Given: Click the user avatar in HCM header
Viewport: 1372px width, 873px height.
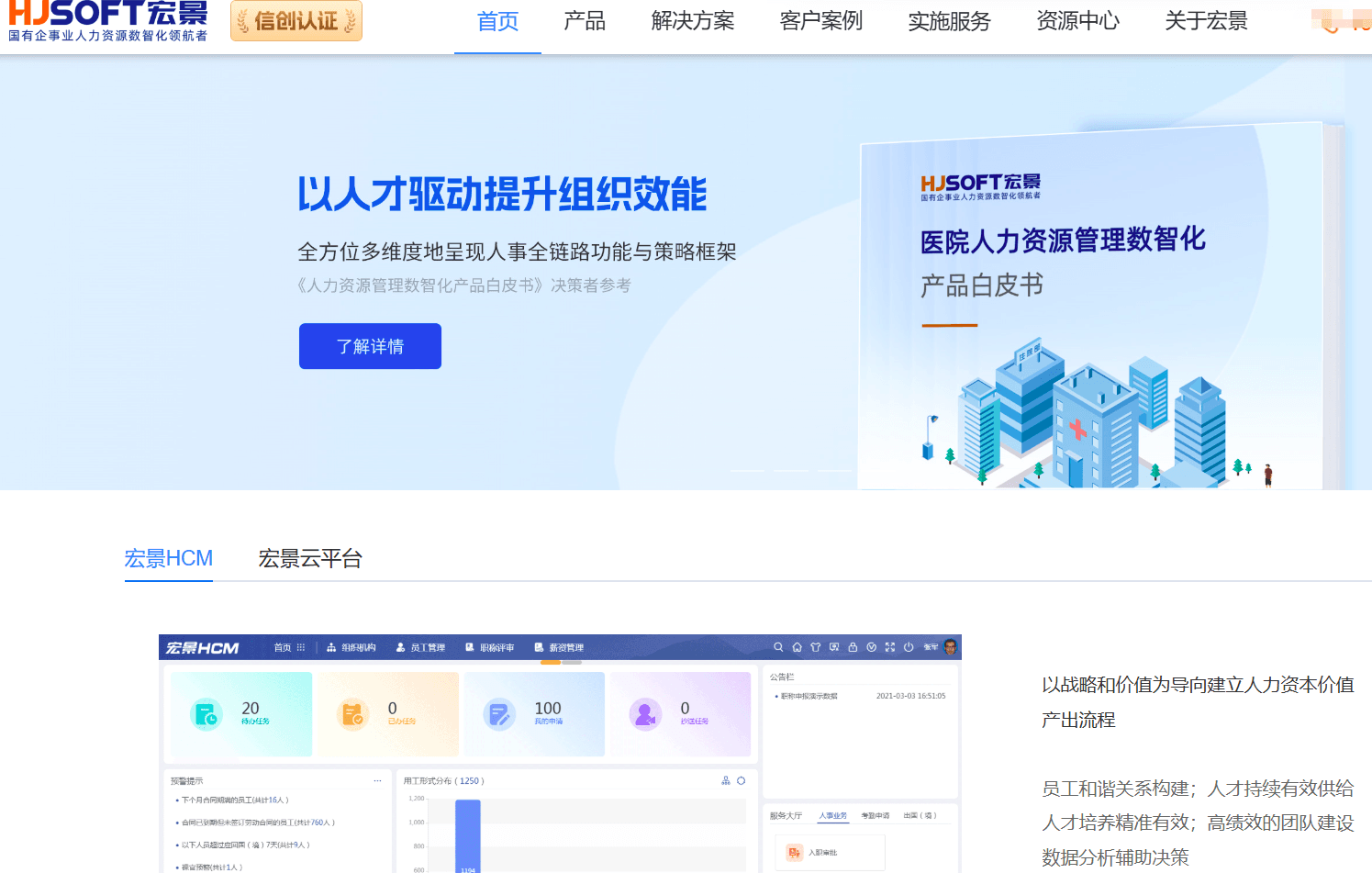Looking at the screenshot, I should click(950, 647).
